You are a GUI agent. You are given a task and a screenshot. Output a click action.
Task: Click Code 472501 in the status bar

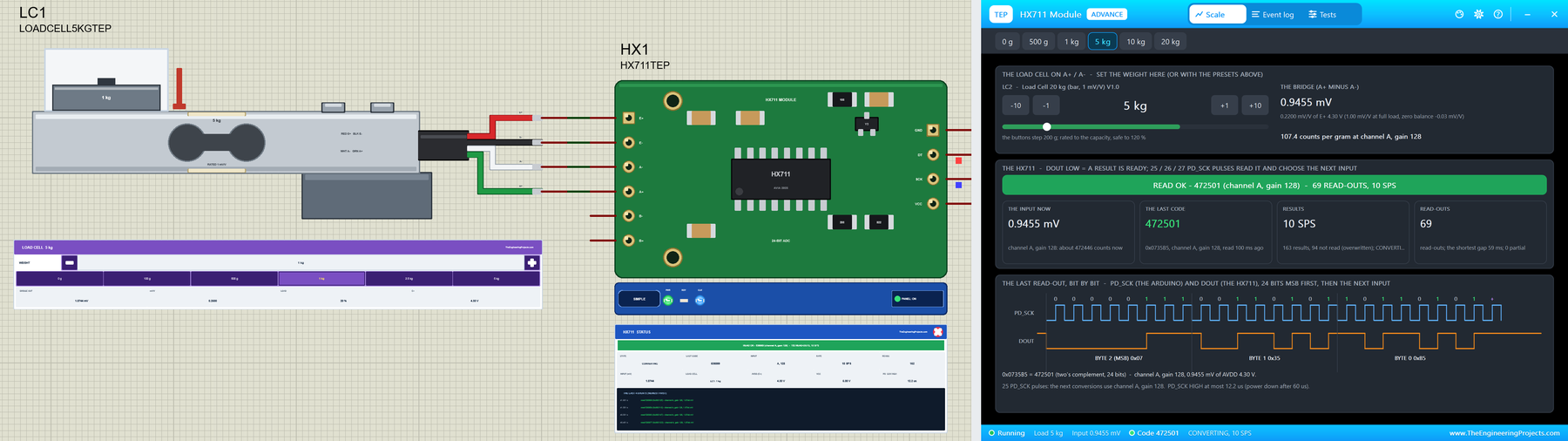click(x=1153, y=433)
